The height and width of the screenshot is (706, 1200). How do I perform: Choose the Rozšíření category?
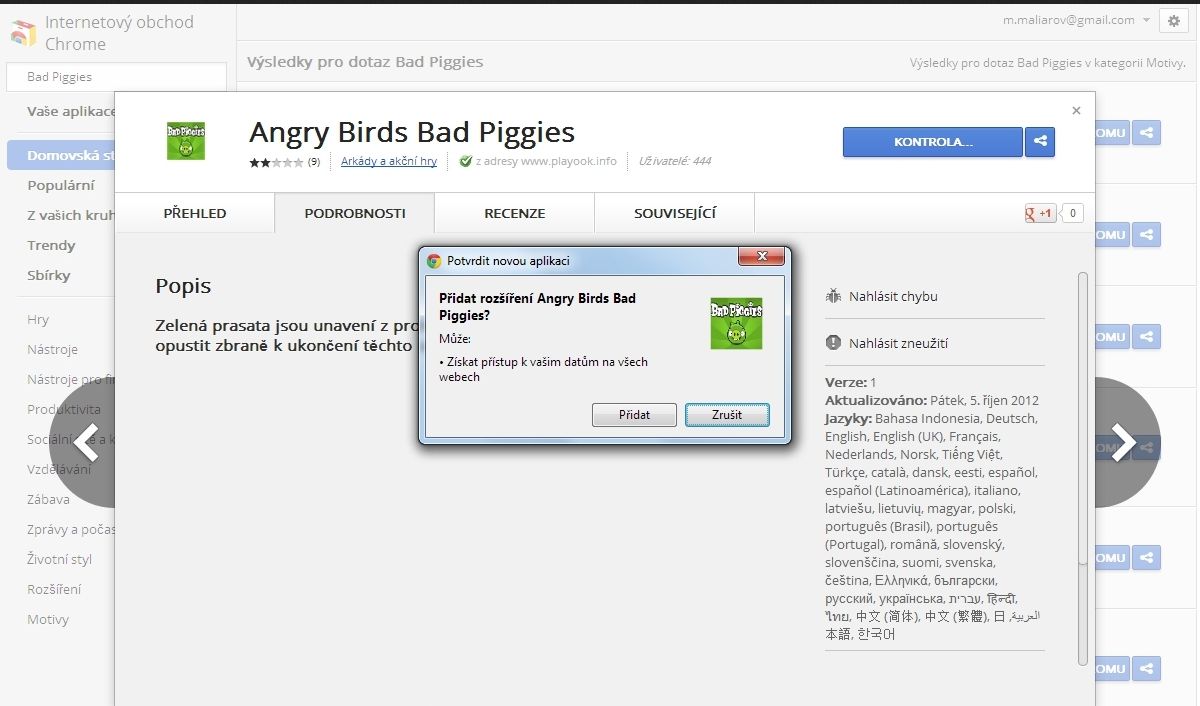point(54,589)
